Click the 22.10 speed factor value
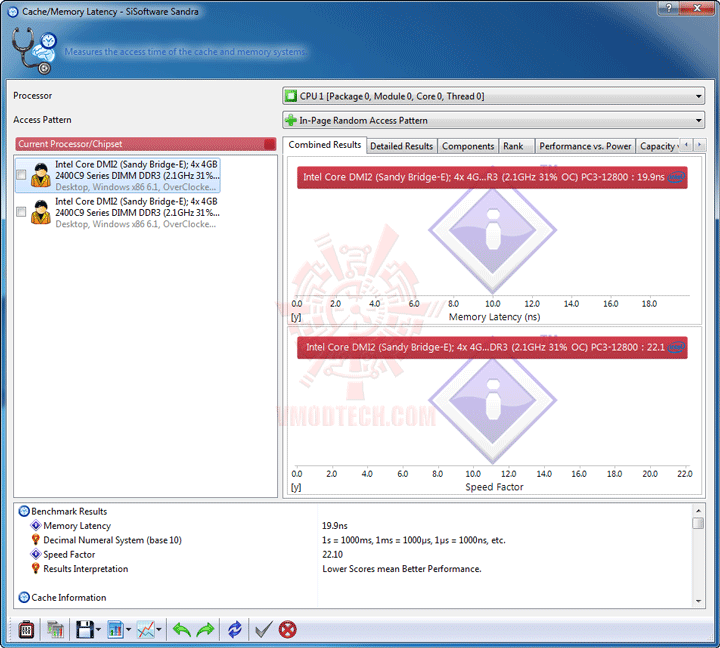Screen dimensions: 720x648 click(332, 554)
